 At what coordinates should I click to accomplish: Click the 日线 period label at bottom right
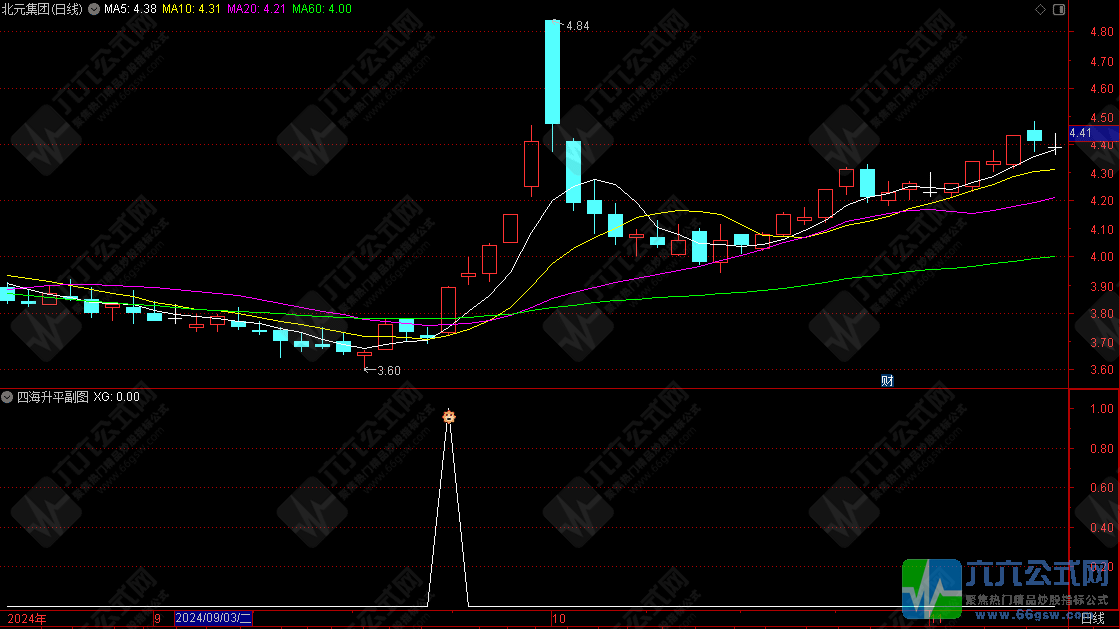(1093, 619)
